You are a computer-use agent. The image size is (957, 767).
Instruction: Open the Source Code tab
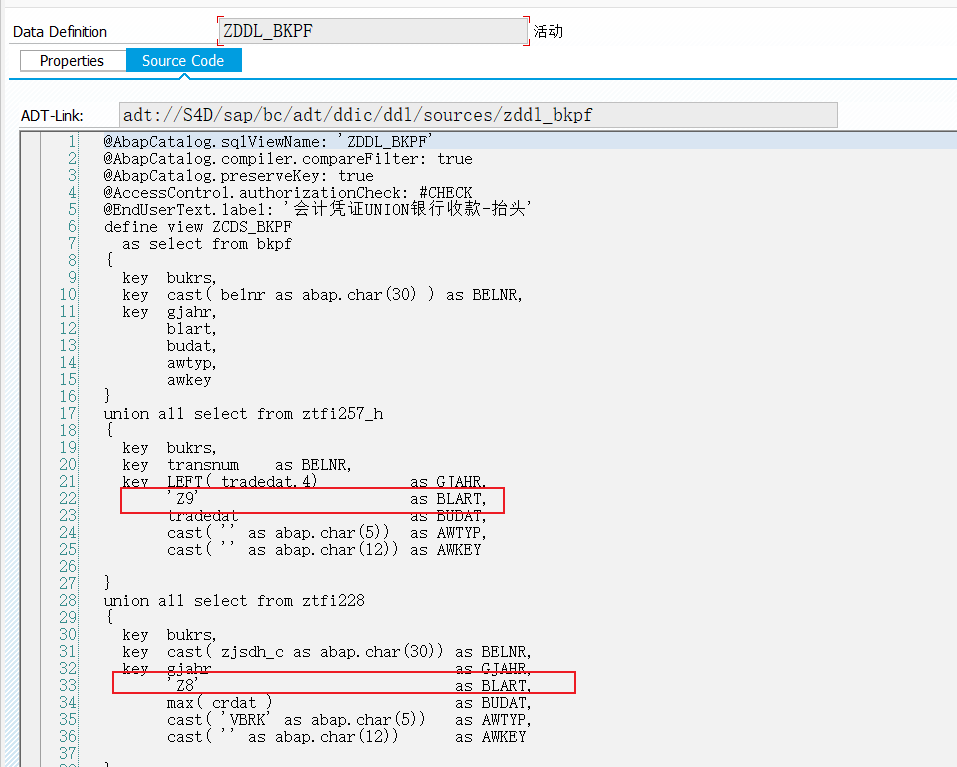point(183,61)
